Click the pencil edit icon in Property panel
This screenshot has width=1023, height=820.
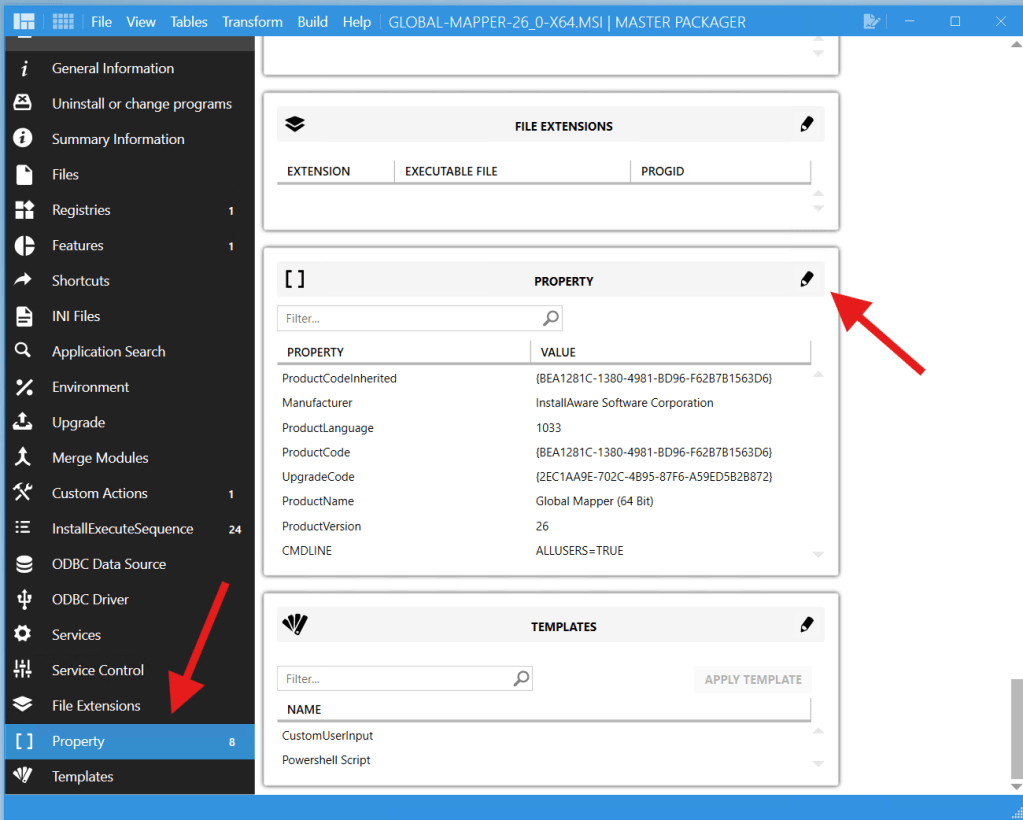807,280
